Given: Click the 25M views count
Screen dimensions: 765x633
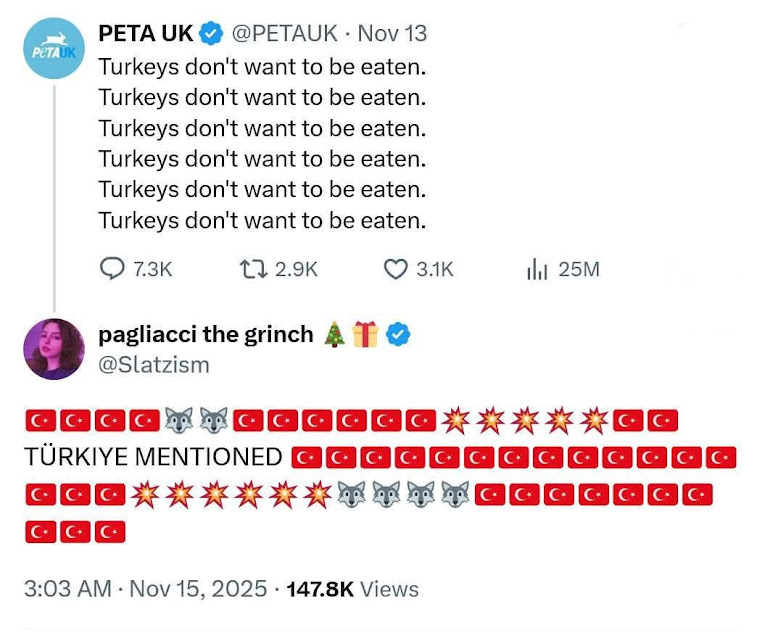Looking at the screenshot, I should [578, 269].
